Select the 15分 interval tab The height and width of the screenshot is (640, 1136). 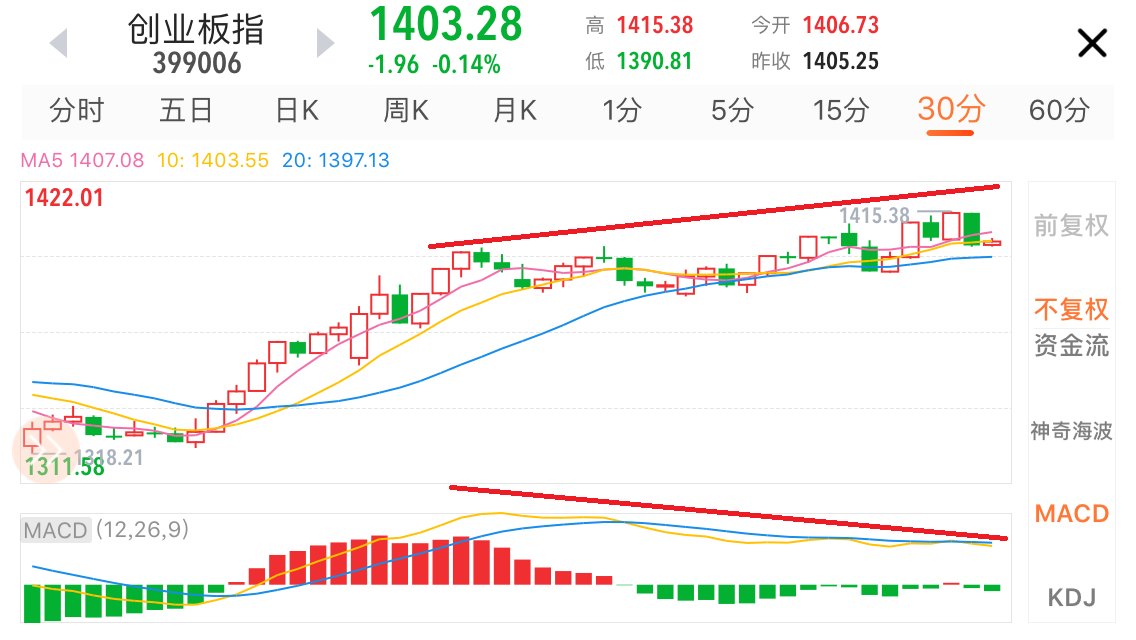(x=841, y=111)
